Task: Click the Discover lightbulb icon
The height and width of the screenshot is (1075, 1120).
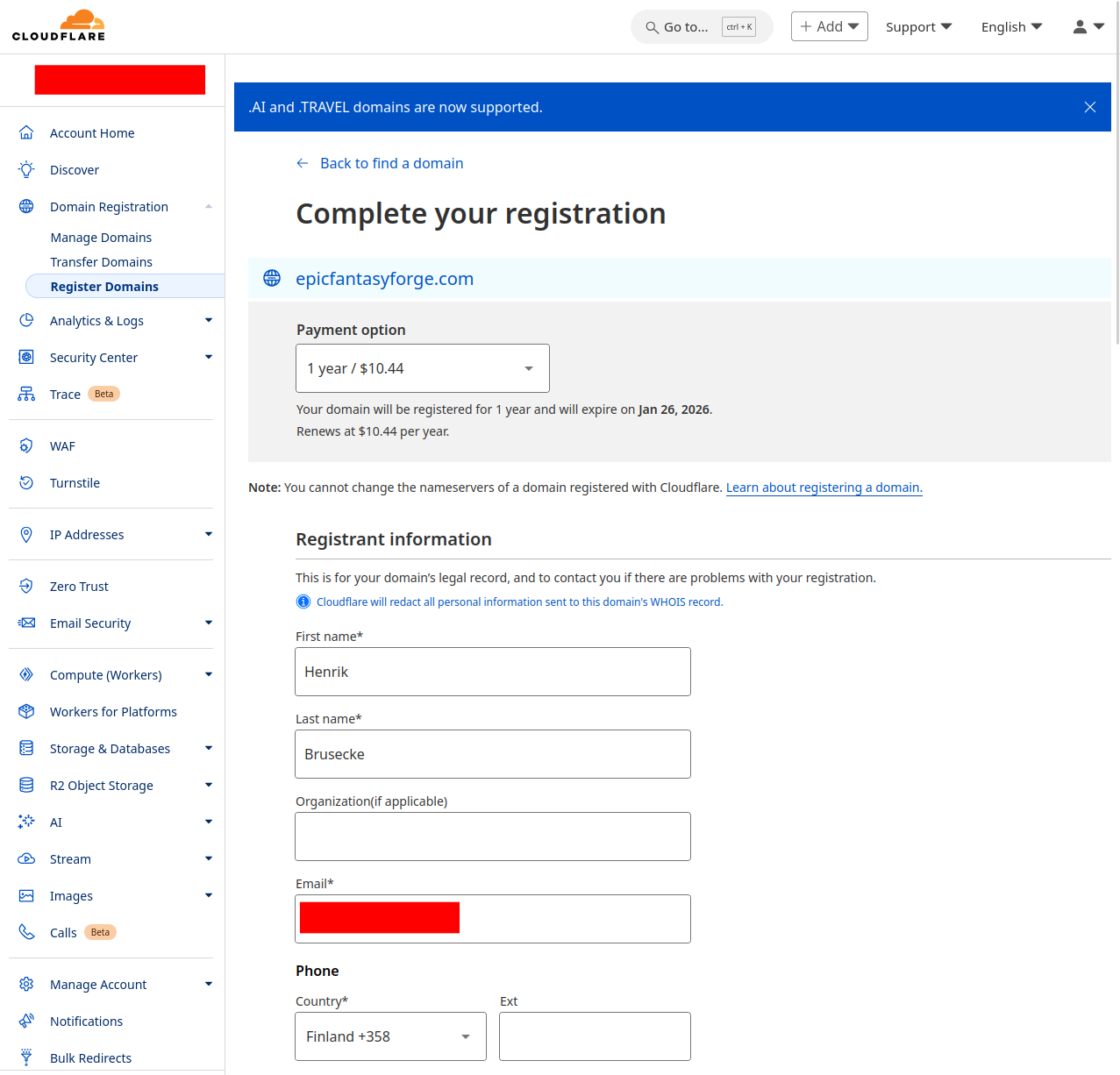Action: 26,169
